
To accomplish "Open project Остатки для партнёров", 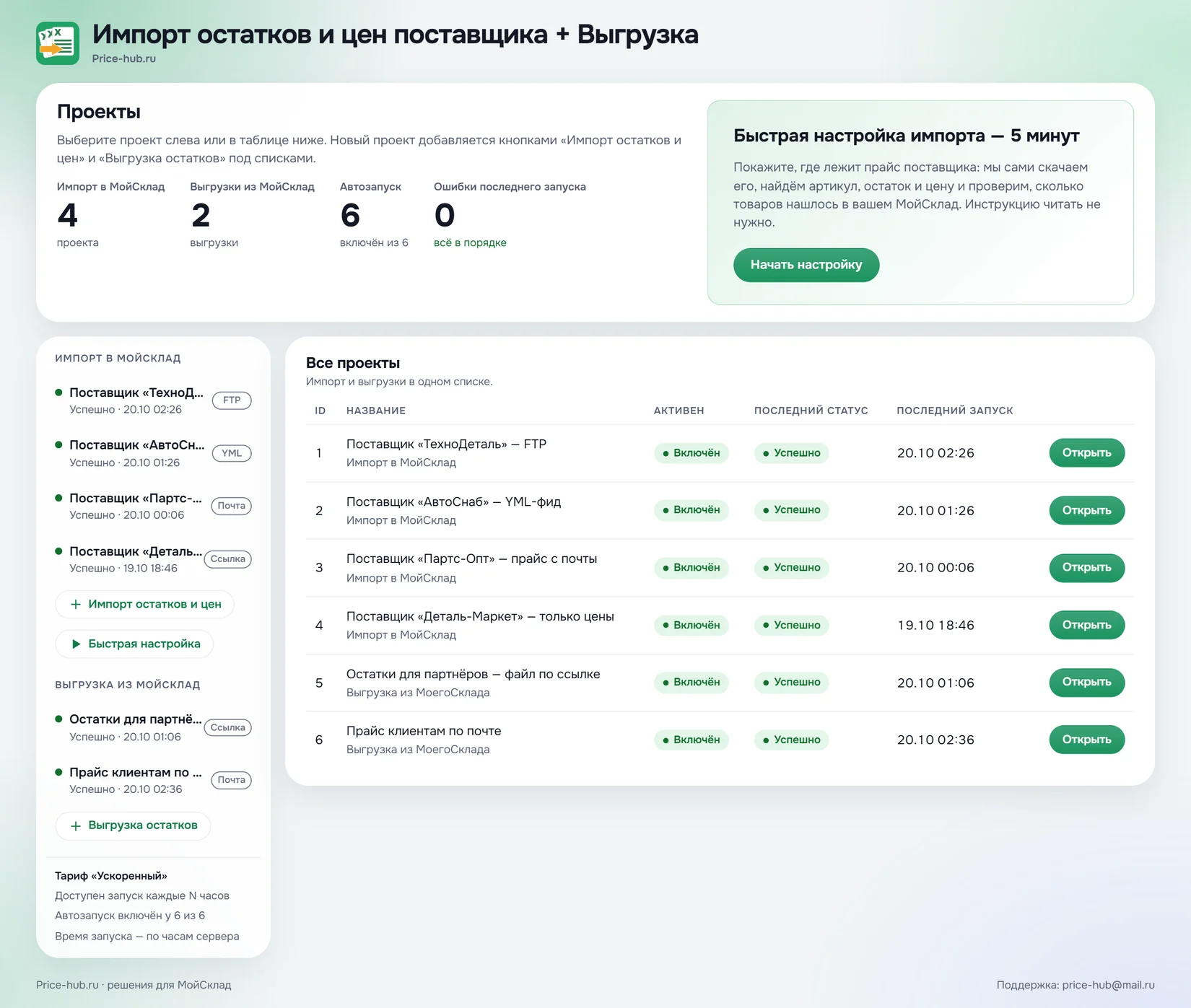I will coord(1086,683).
